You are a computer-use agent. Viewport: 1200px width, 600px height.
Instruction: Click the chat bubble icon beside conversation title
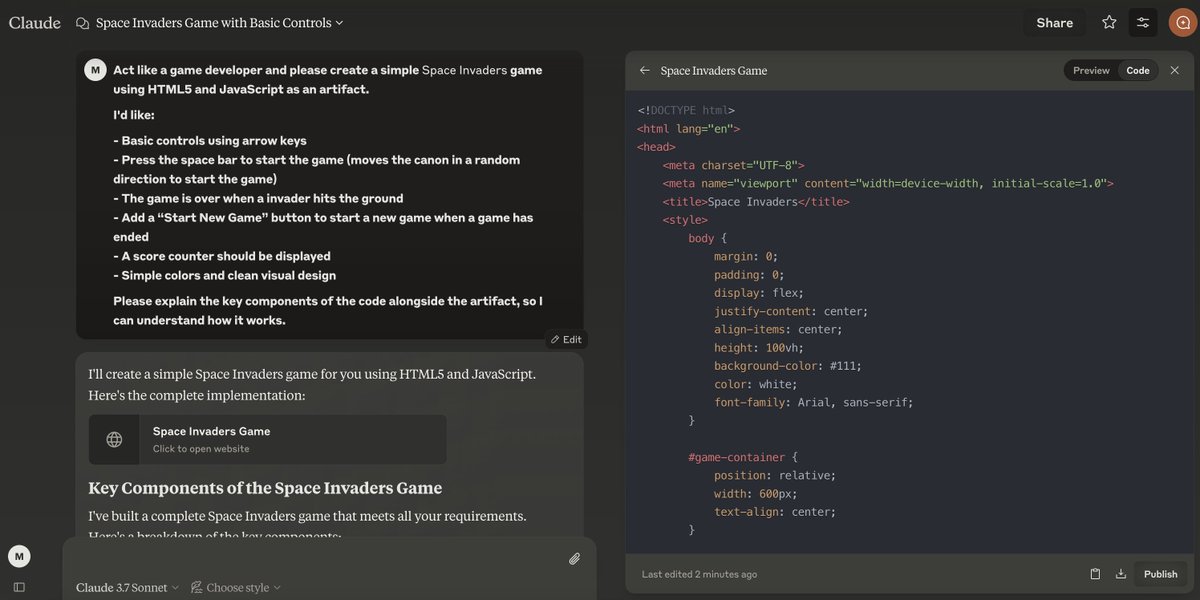click(82, 22)
